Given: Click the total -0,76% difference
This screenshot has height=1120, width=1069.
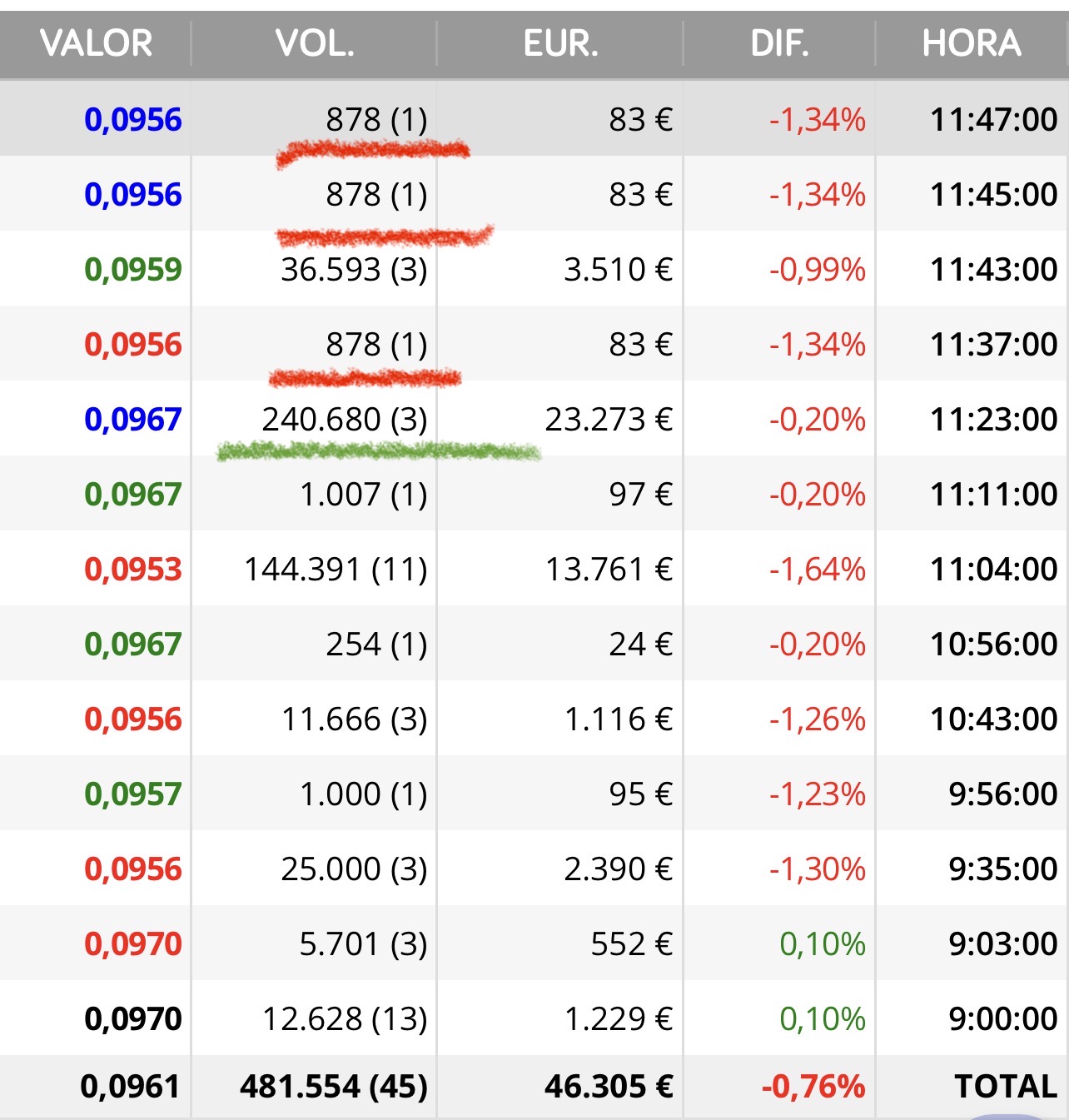Looking at the screenshot, I should coord(813,1087).
